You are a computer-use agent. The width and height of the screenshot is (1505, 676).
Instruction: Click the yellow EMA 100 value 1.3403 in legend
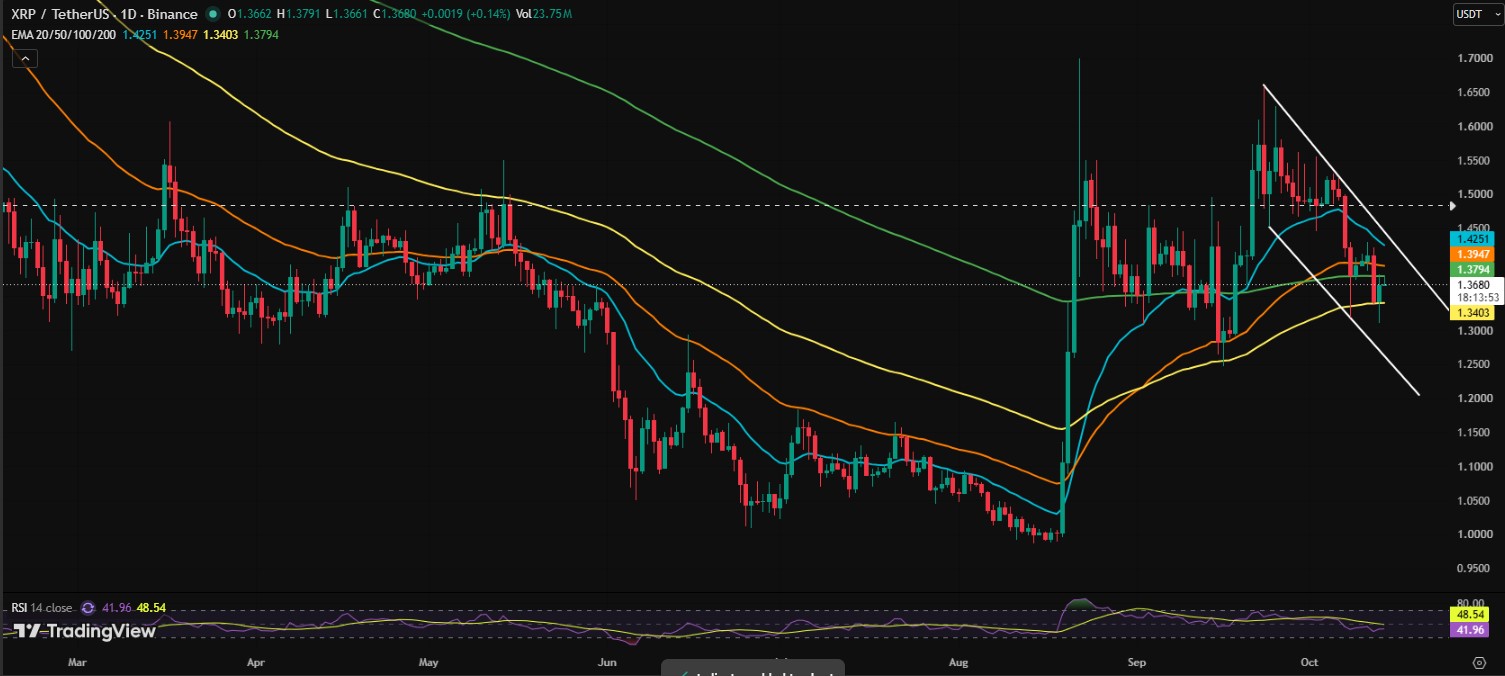coord(220,35)
